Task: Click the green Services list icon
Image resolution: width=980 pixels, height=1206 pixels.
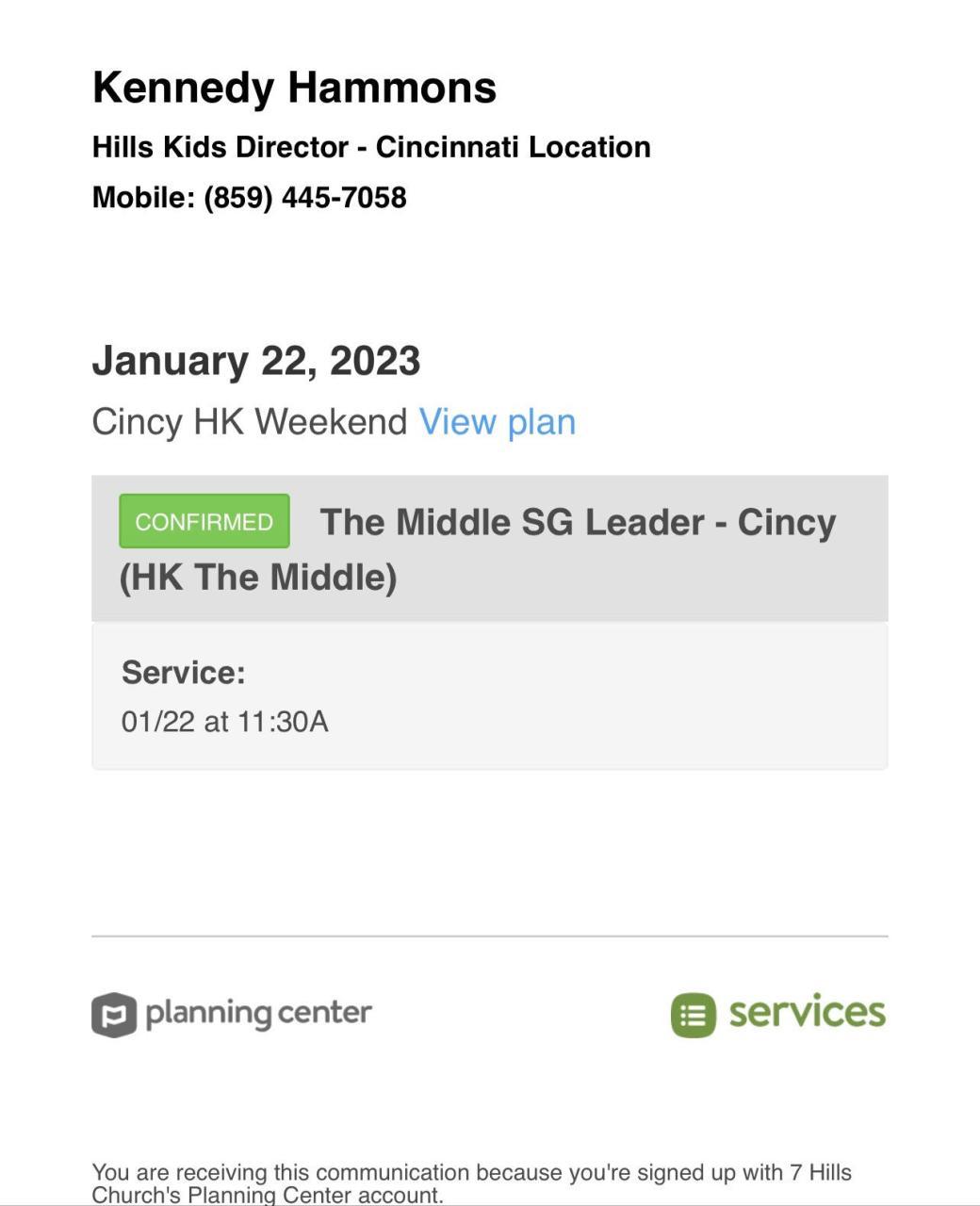Action: click(694, 1015)
